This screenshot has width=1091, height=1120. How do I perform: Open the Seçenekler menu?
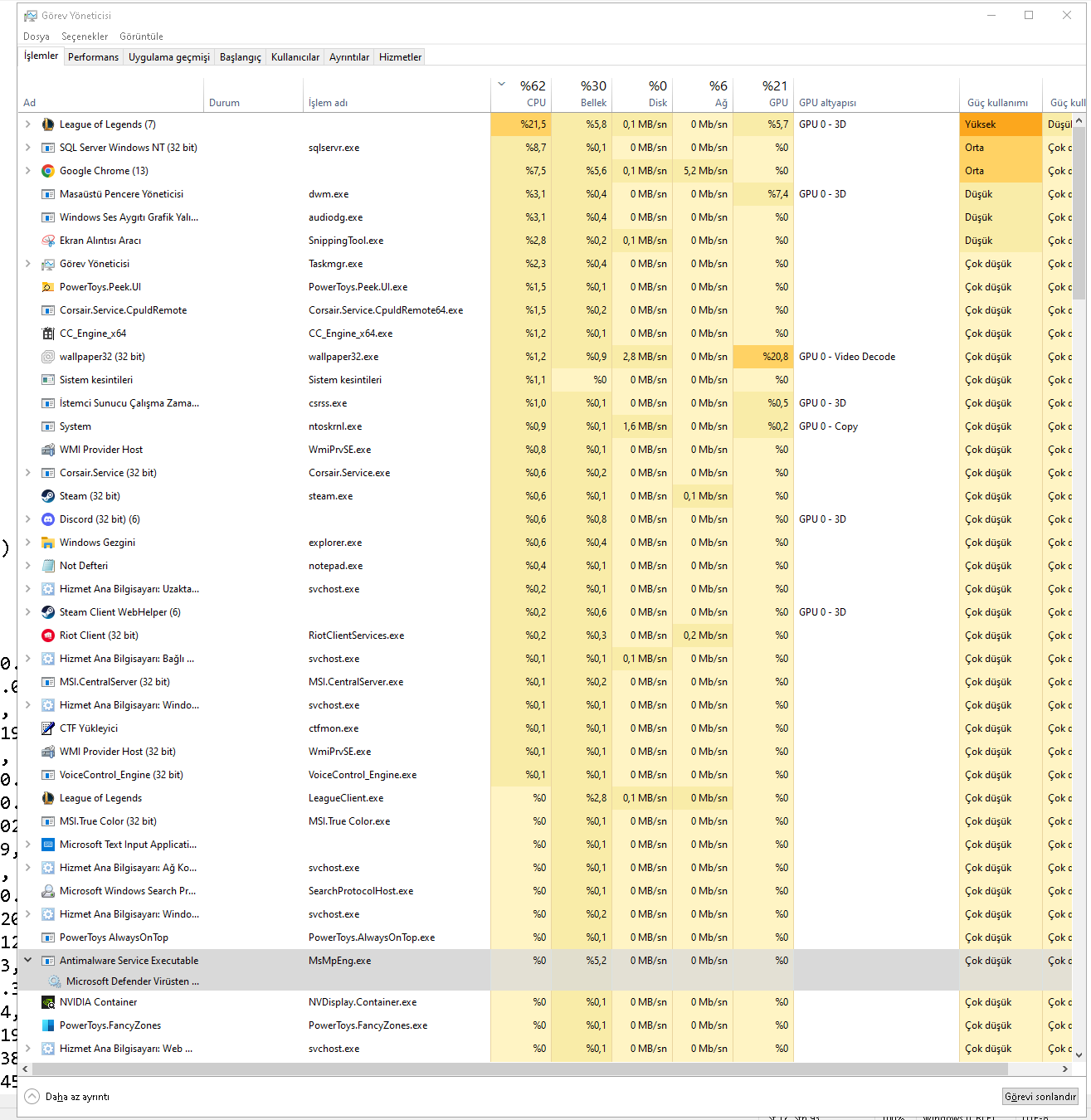click(85, 37)
